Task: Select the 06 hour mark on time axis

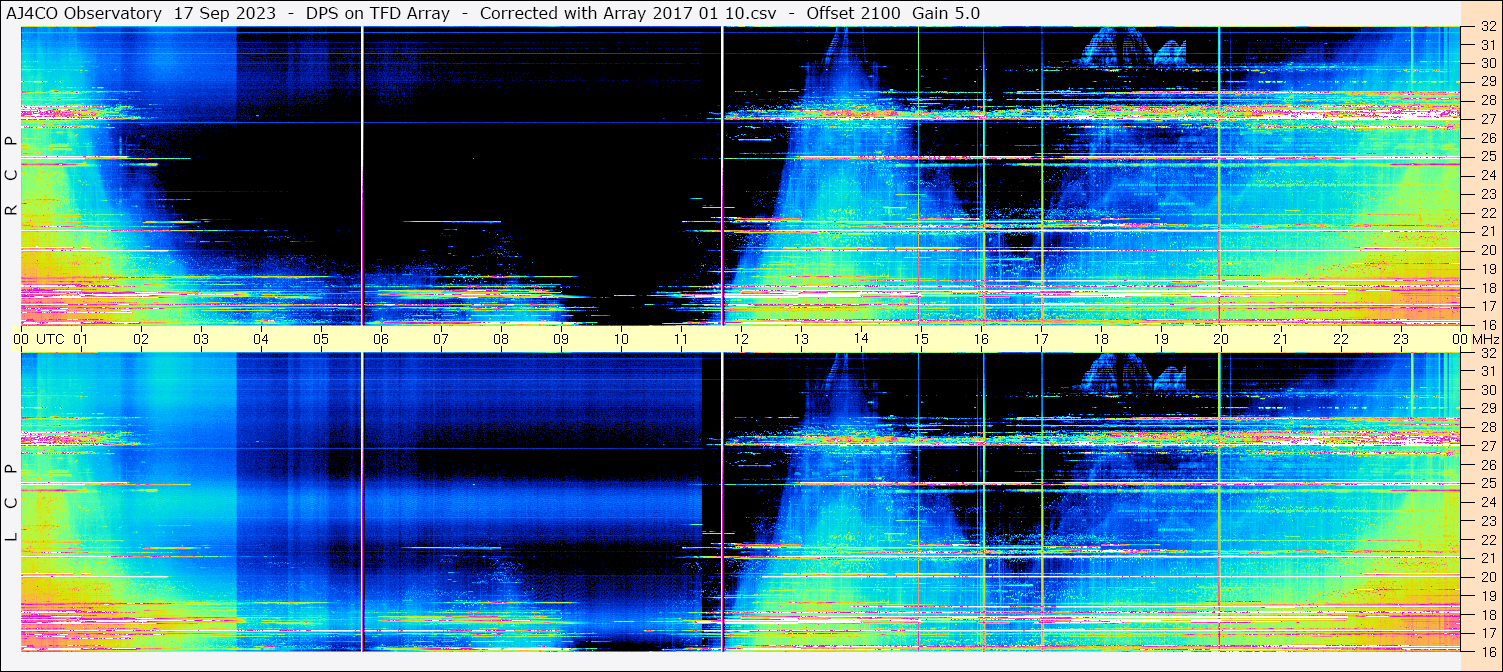Action: click(x=381, y=339)
